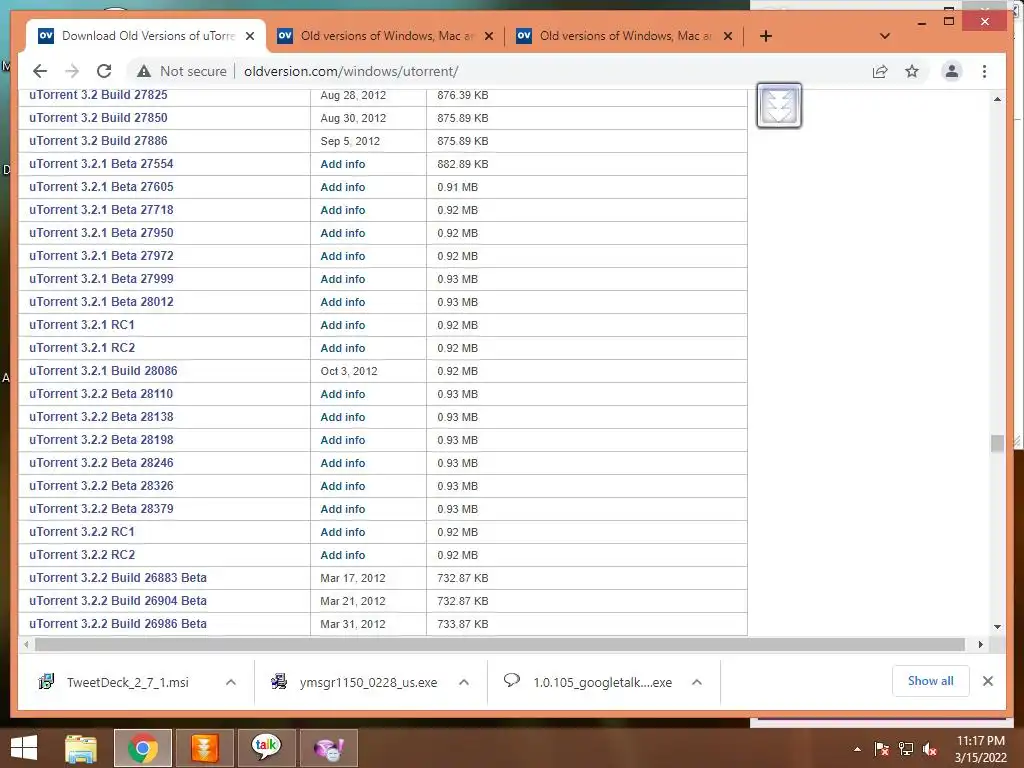
Task: Close the downloads bar
Action: (x=987, y=681)
